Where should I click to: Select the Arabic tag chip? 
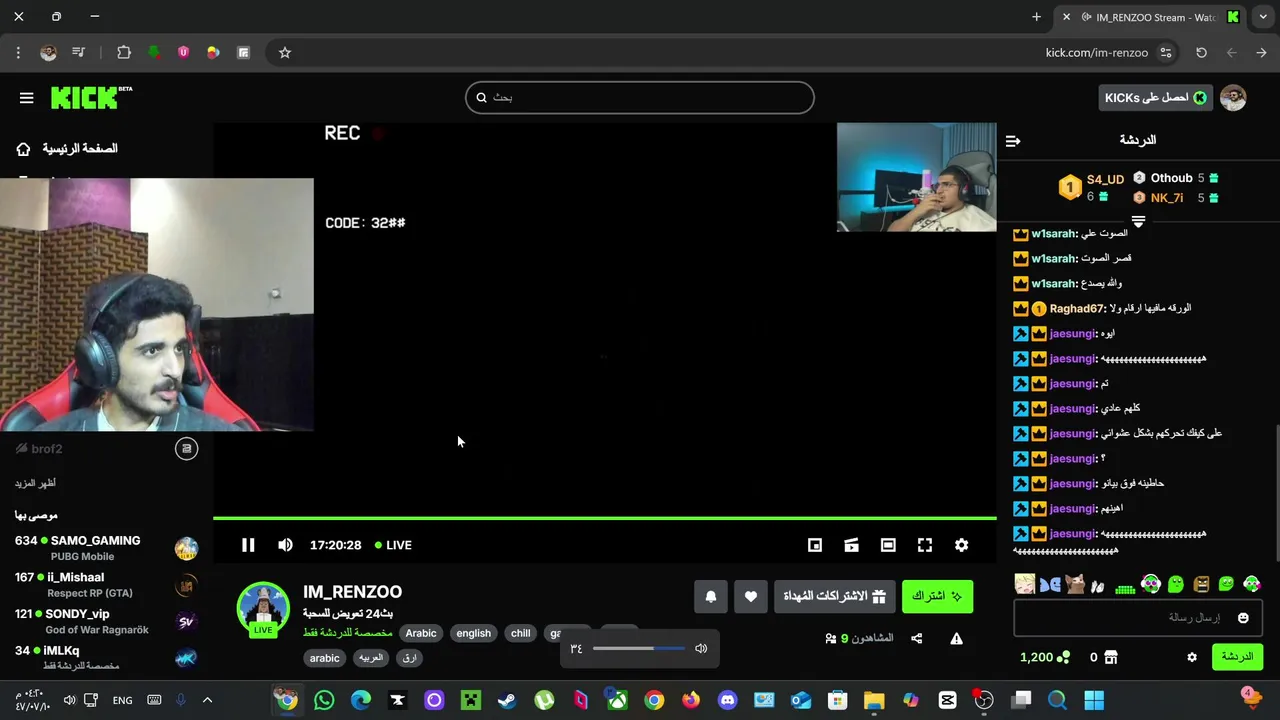click(x=421, y=633)
